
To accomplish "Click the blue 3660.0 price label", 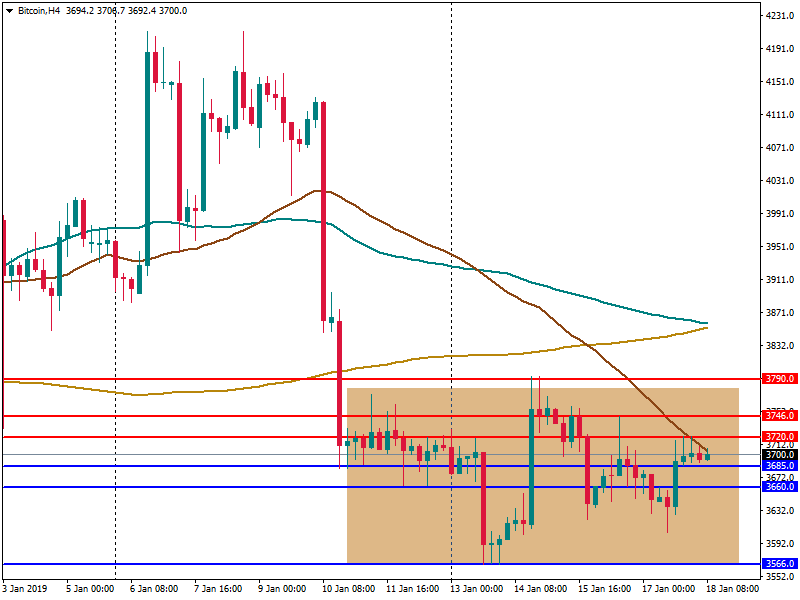I will 778,487.
